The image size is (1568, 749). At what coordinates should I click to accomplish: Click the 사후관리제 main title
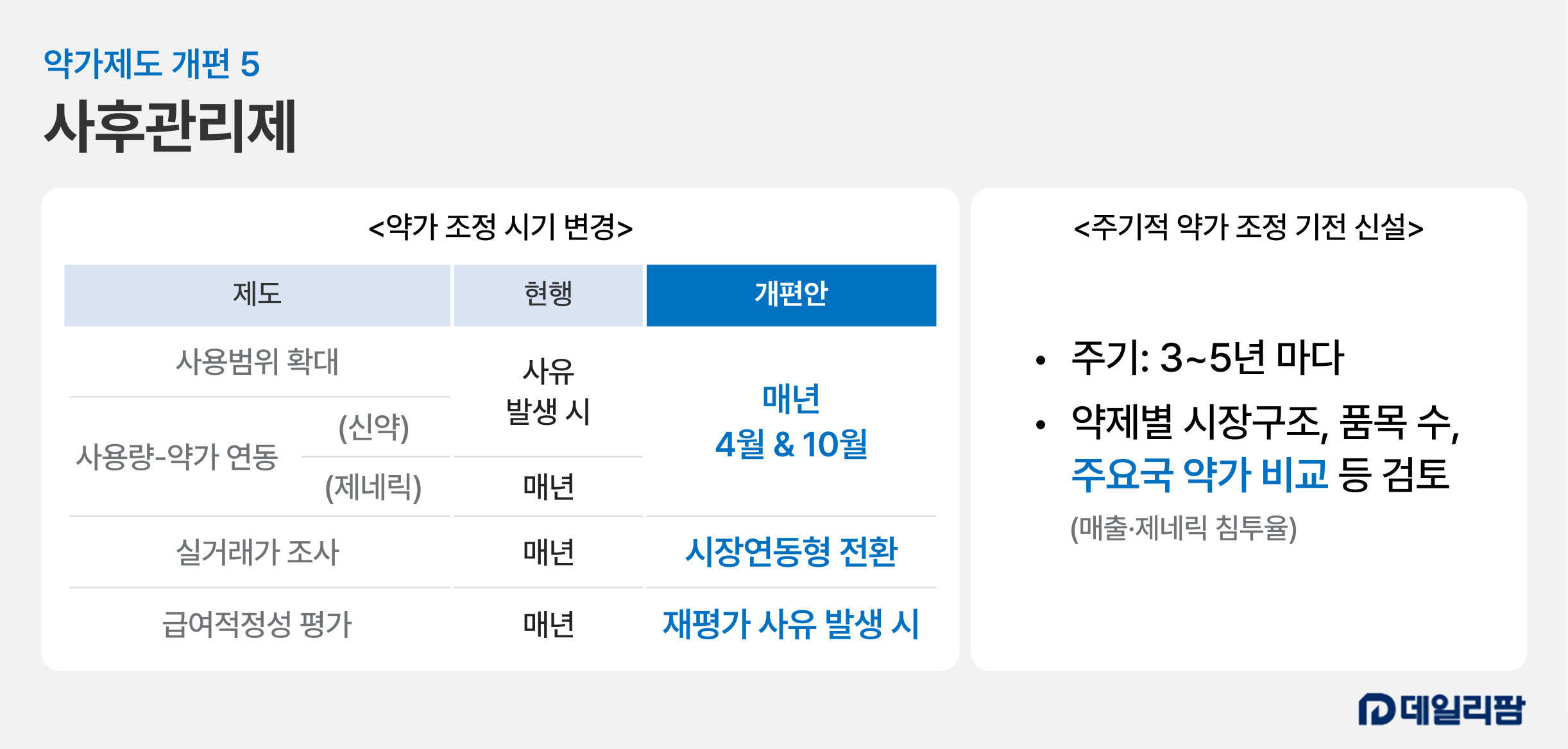[x=170, y=126]
